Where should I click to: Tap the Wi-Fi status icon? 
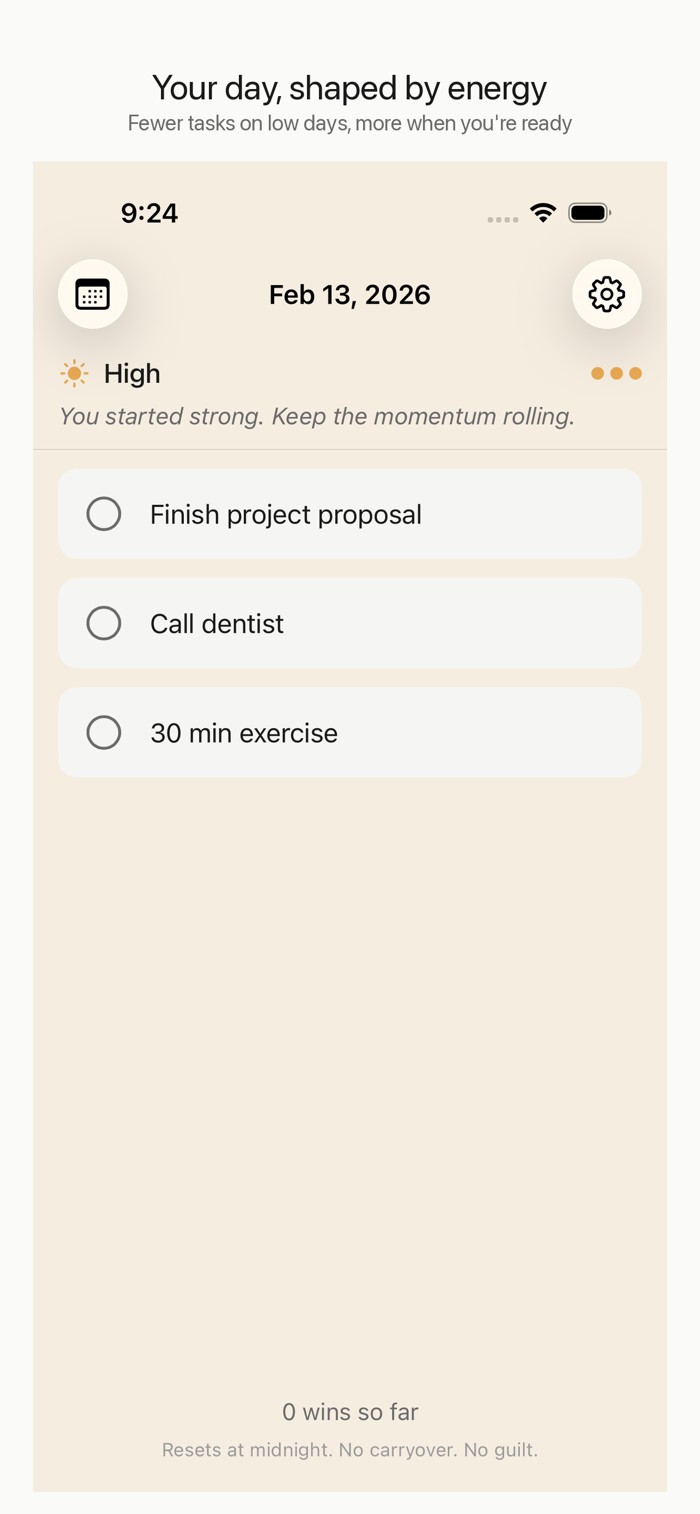[x=543, y=213]
